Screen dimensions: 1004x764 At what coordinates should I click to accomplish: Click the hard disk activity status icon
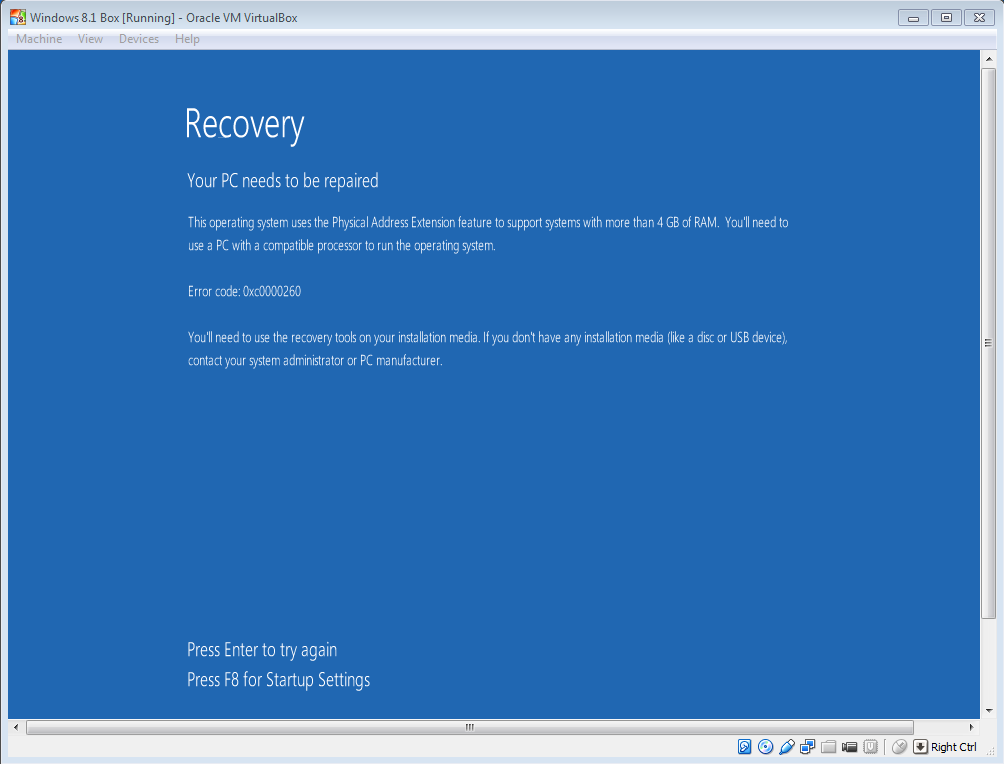[x=744, y=747]
